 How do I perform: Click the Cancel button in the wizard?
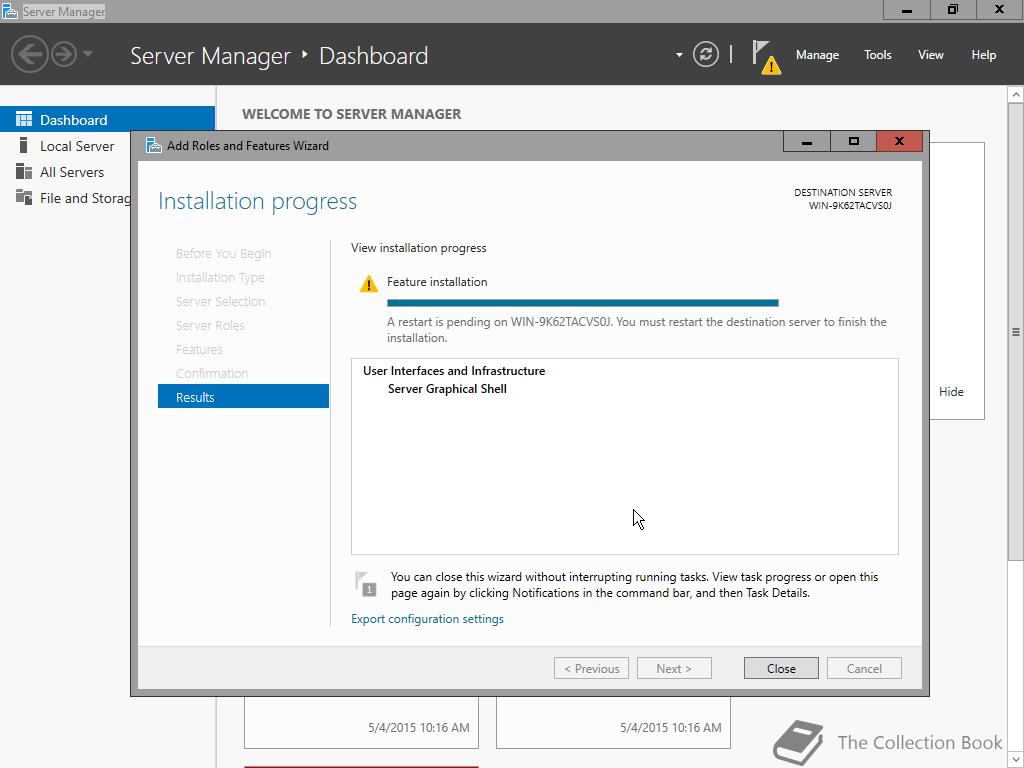point(864,668)
